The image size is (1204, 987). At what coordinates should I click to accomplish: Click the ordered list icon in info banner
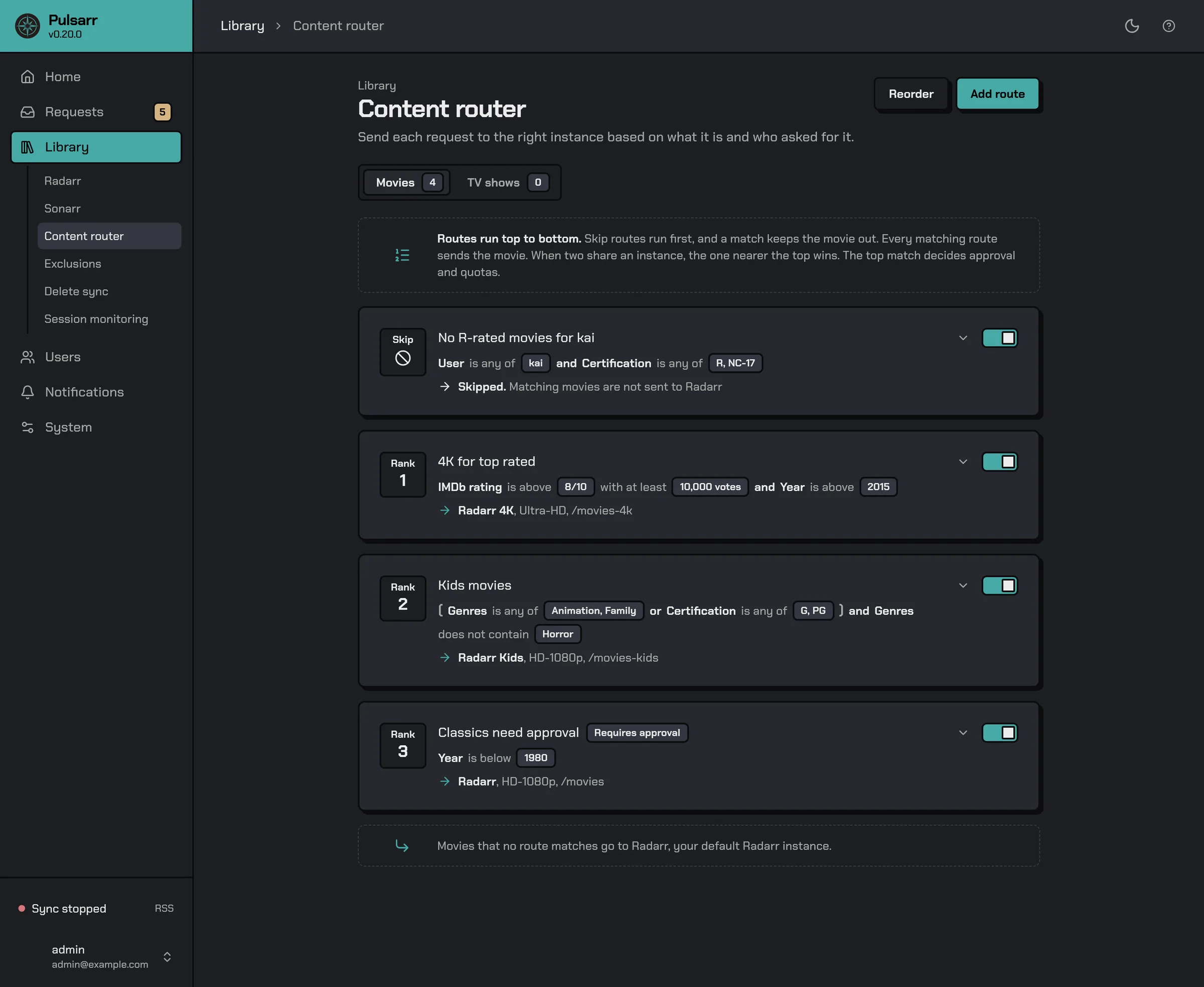[402, 255]
